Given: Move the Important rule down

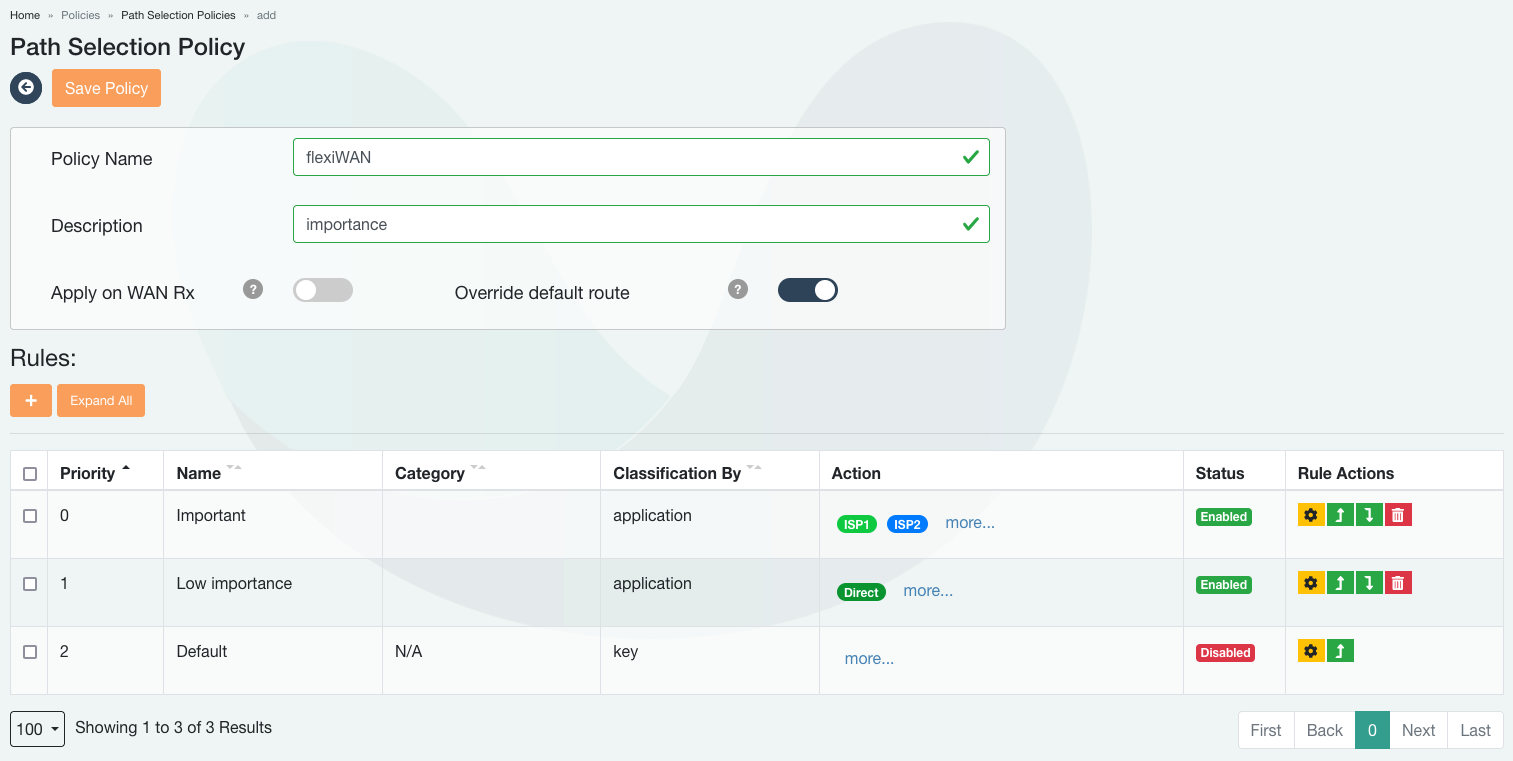Looking at the screenshot, I should pos(1369,515).
